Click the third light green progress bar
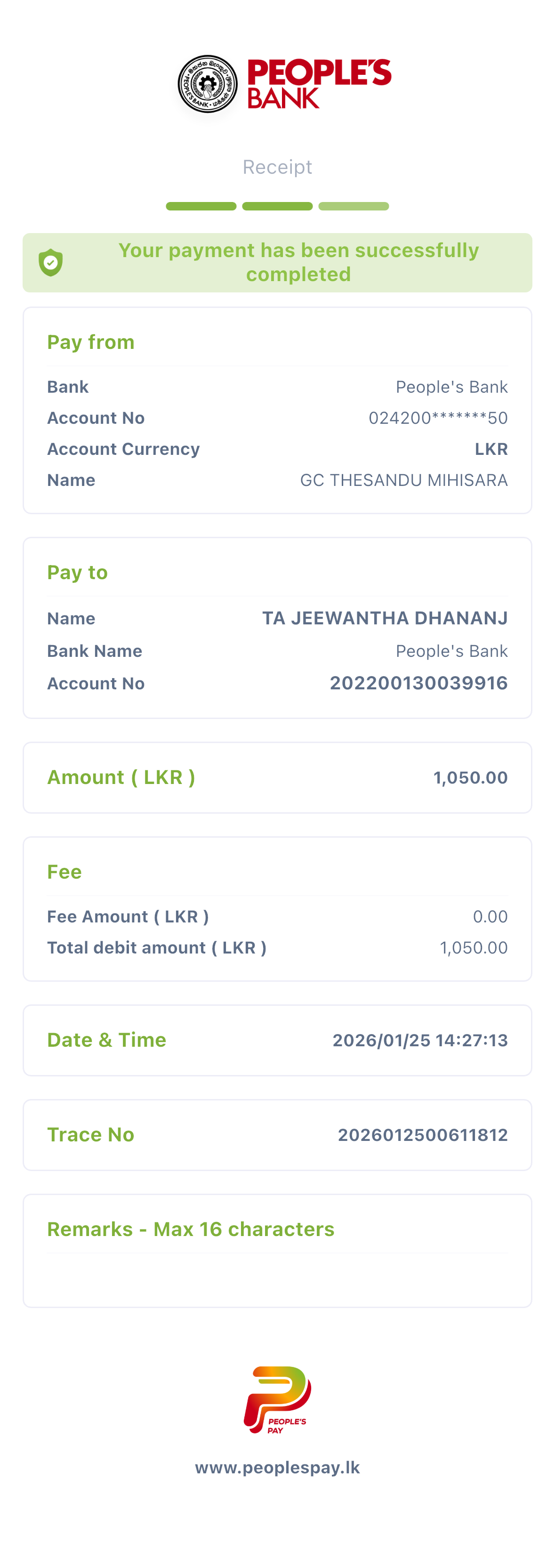This screenshot has width=555, height=1568. coord(354,206)
